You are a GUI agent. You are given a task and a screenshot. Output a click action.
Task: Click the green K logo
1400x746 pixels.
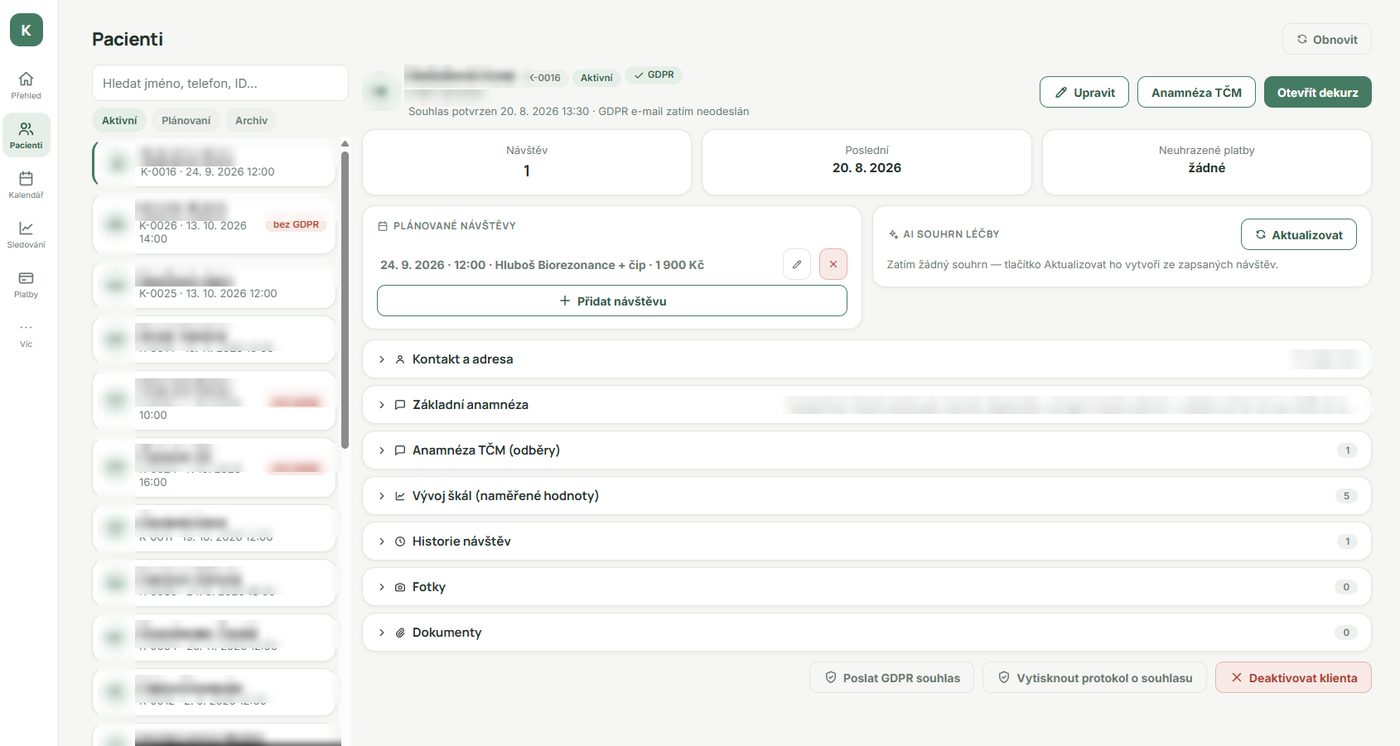(x=26, y=30)
